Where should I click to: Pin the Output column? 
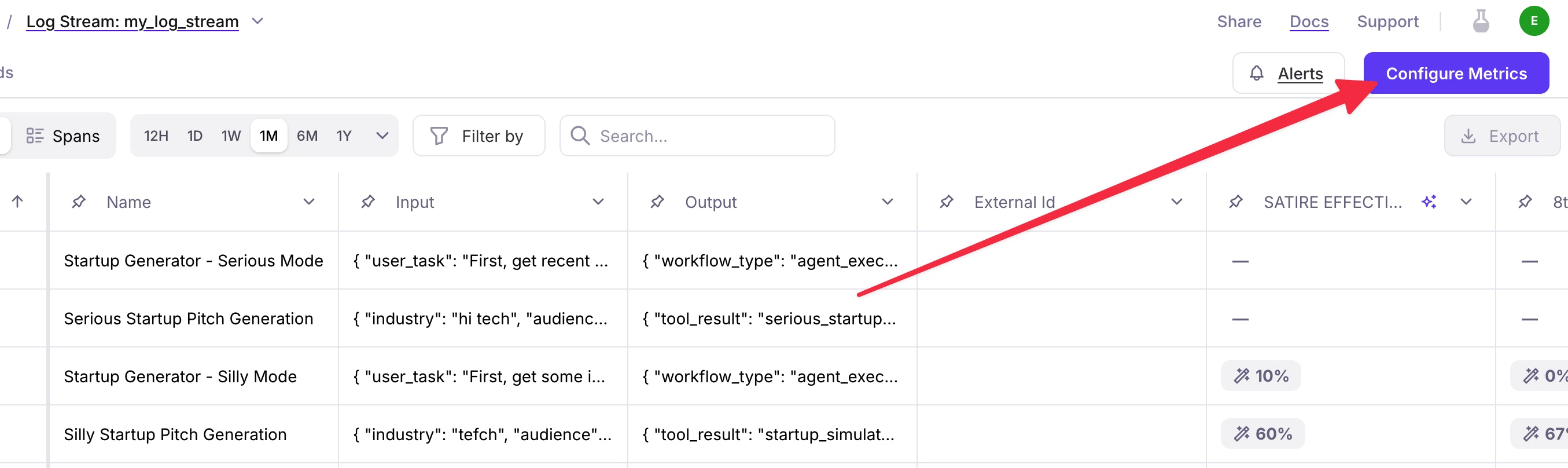point(657,202)
